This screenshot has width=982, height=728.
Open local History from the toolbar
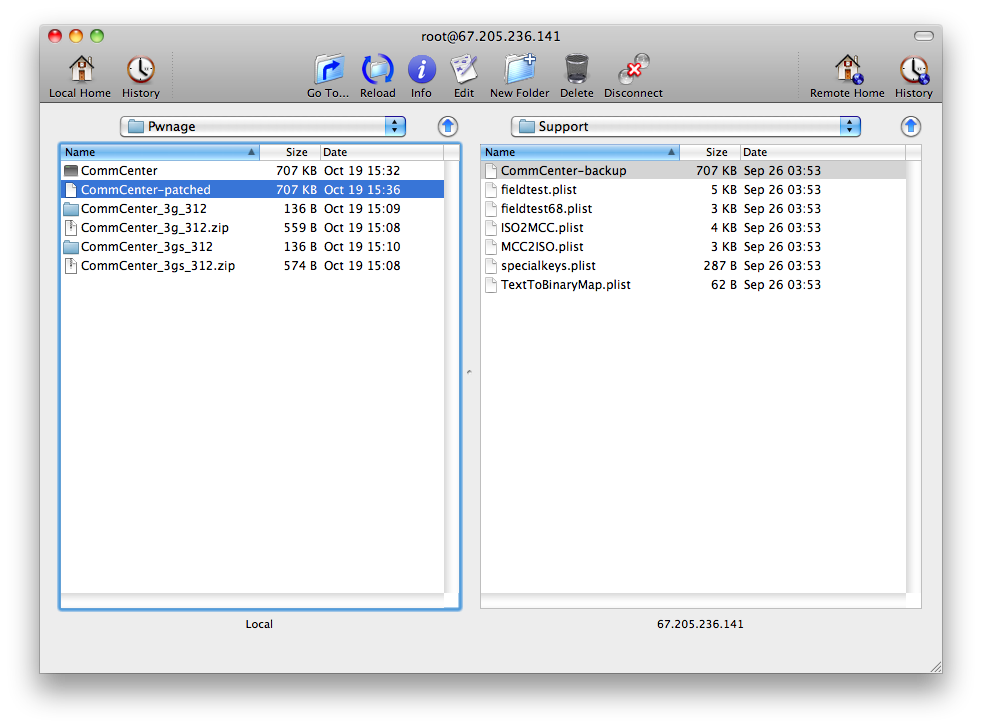[x=140, y=70]
